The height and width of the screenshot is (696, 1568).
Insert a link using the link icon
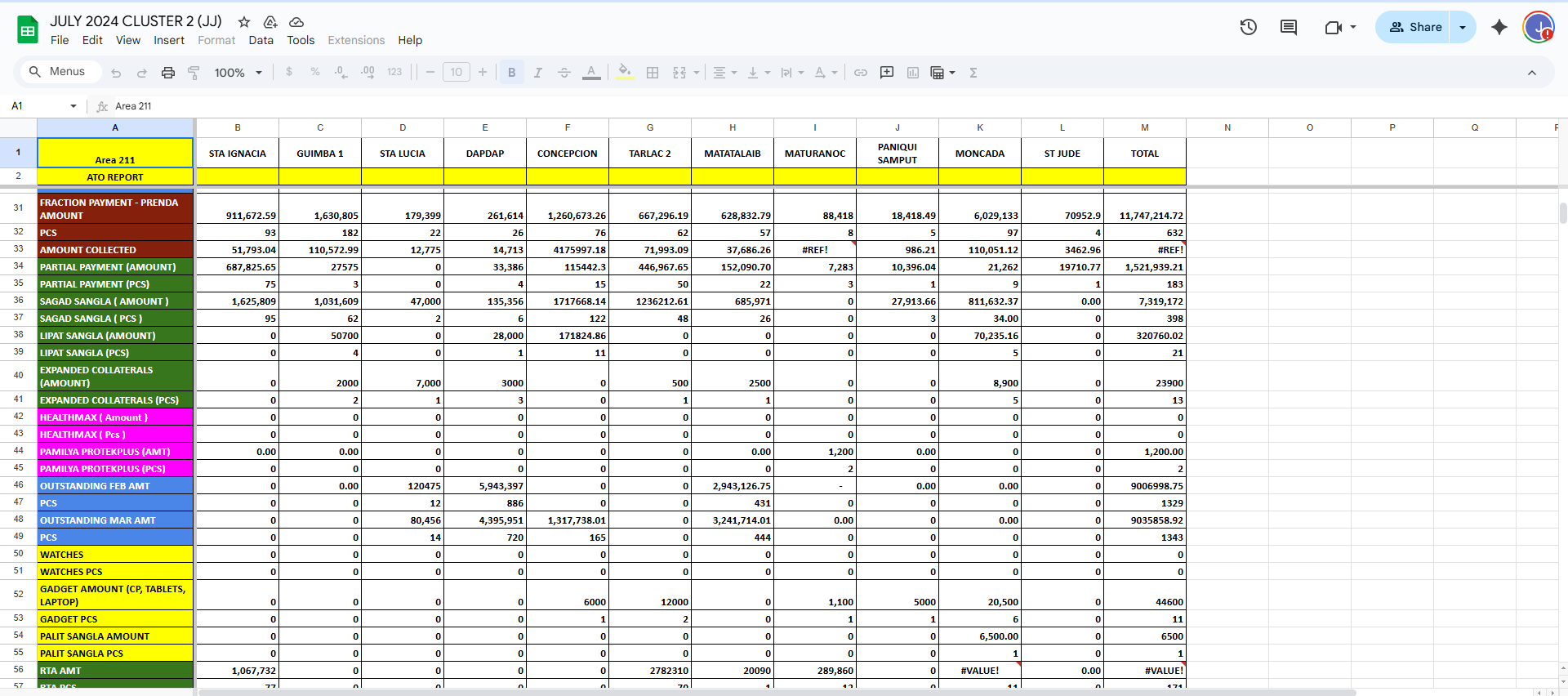861,73
